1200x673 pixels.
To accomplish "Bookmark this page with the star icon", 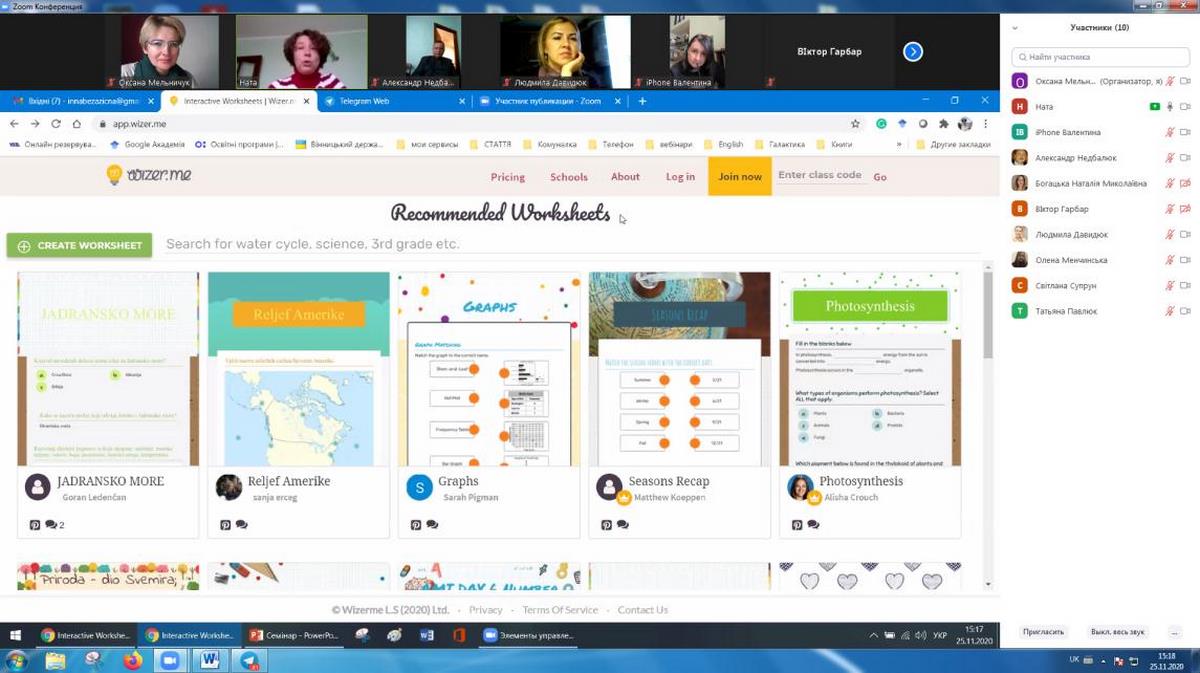I will click(855, 124).
